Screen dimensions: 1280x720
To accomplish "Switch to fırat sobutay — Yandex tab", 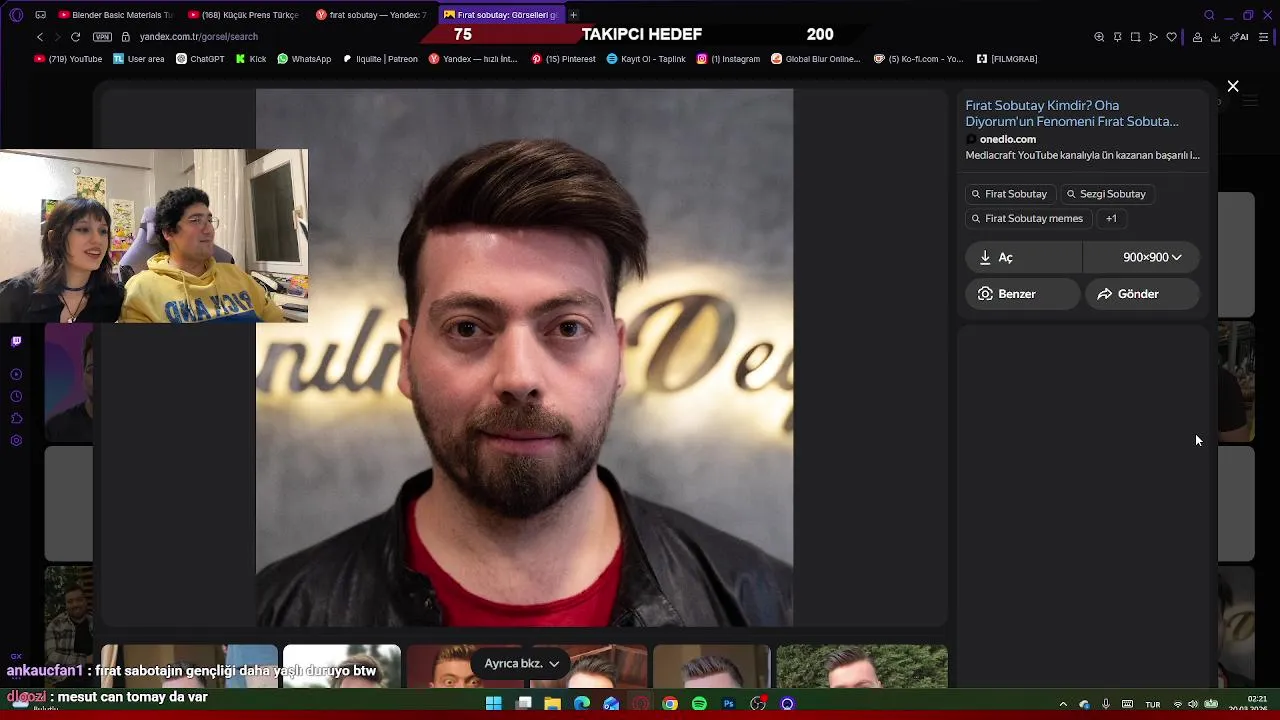I will pos(371,15).
